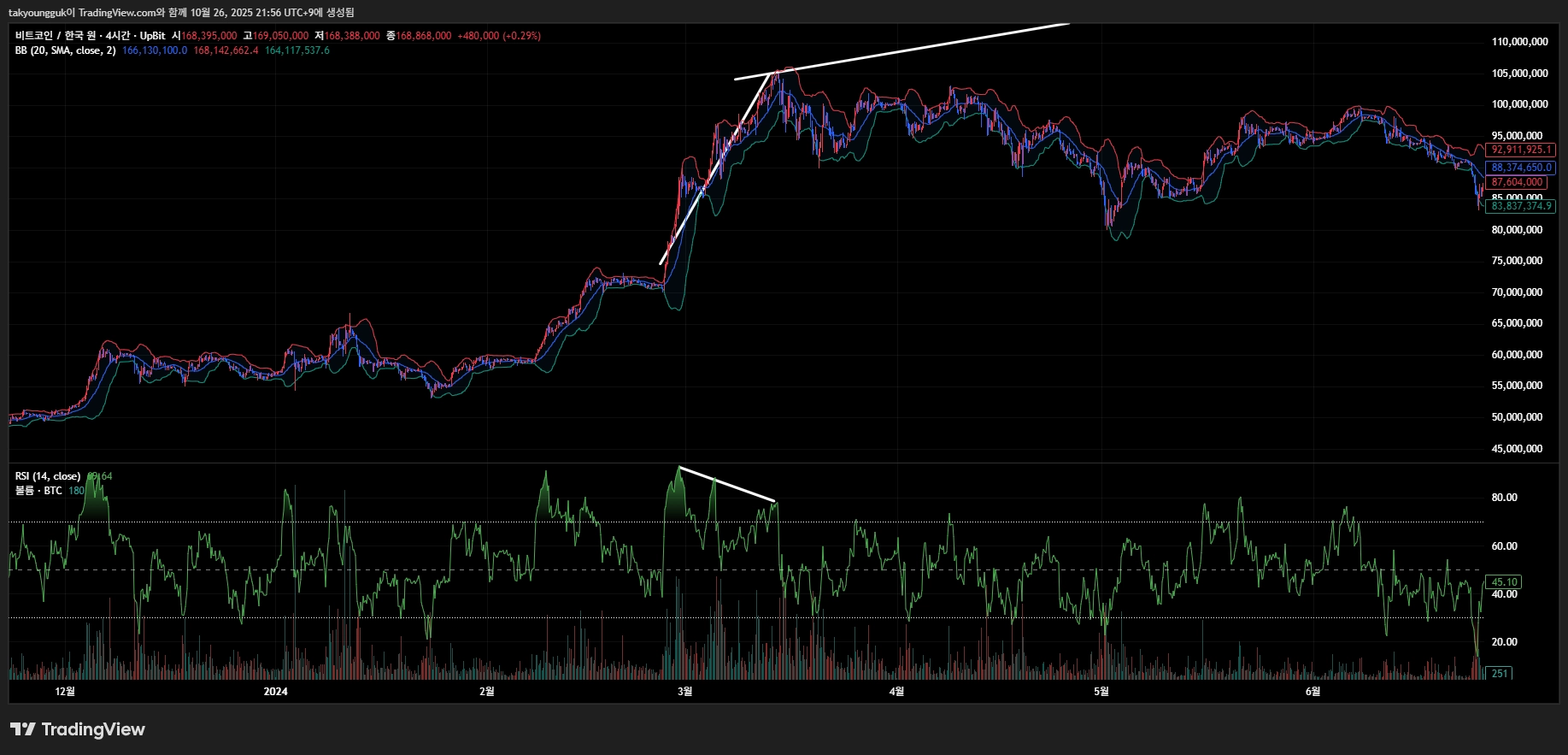Select the steep white price trendline
The image size is (1568, 755).
(x=716, y=168)
